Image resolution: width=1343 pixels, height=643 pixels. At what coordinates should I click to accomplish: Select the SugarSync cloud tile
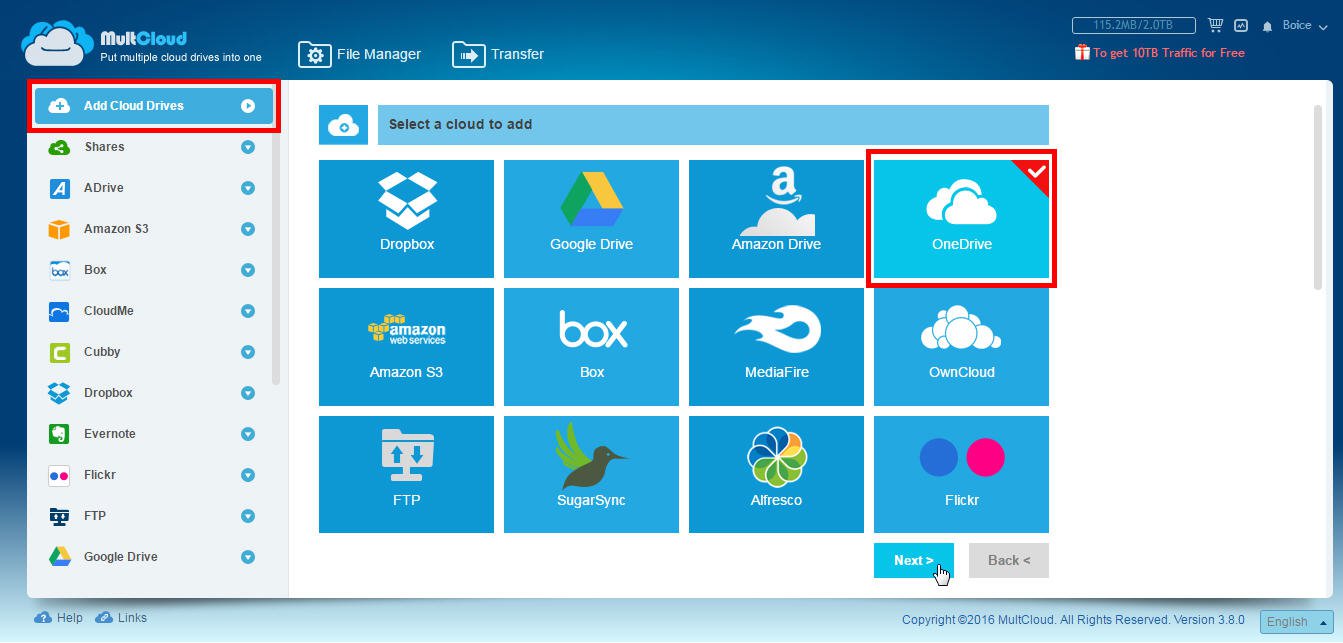[591, 475]
